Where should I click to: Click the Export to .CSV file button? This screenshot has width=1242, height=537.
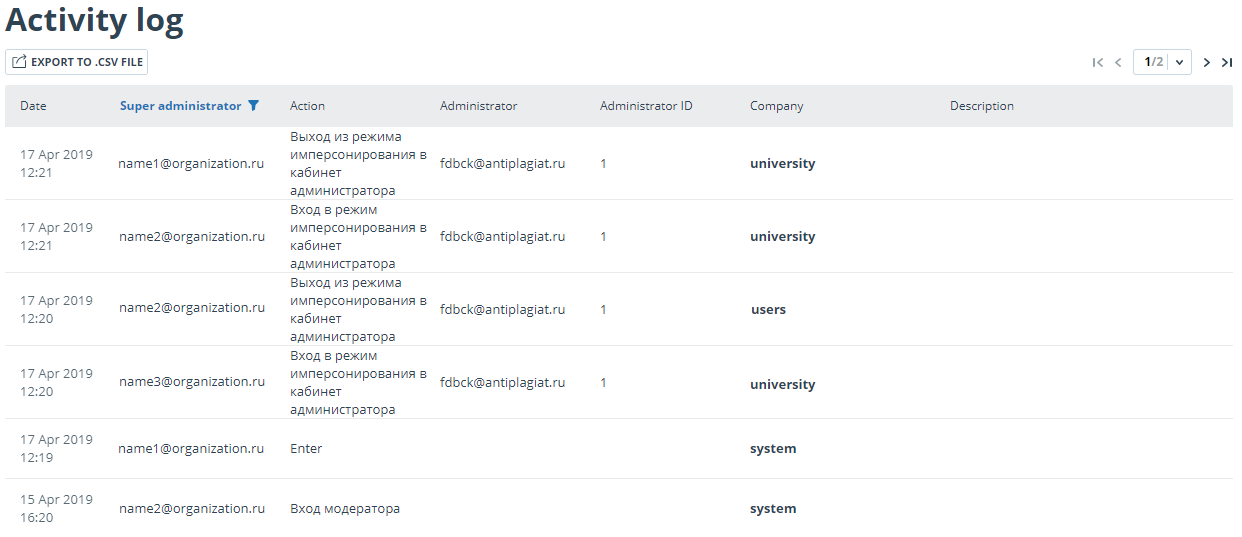coord(77,62)
